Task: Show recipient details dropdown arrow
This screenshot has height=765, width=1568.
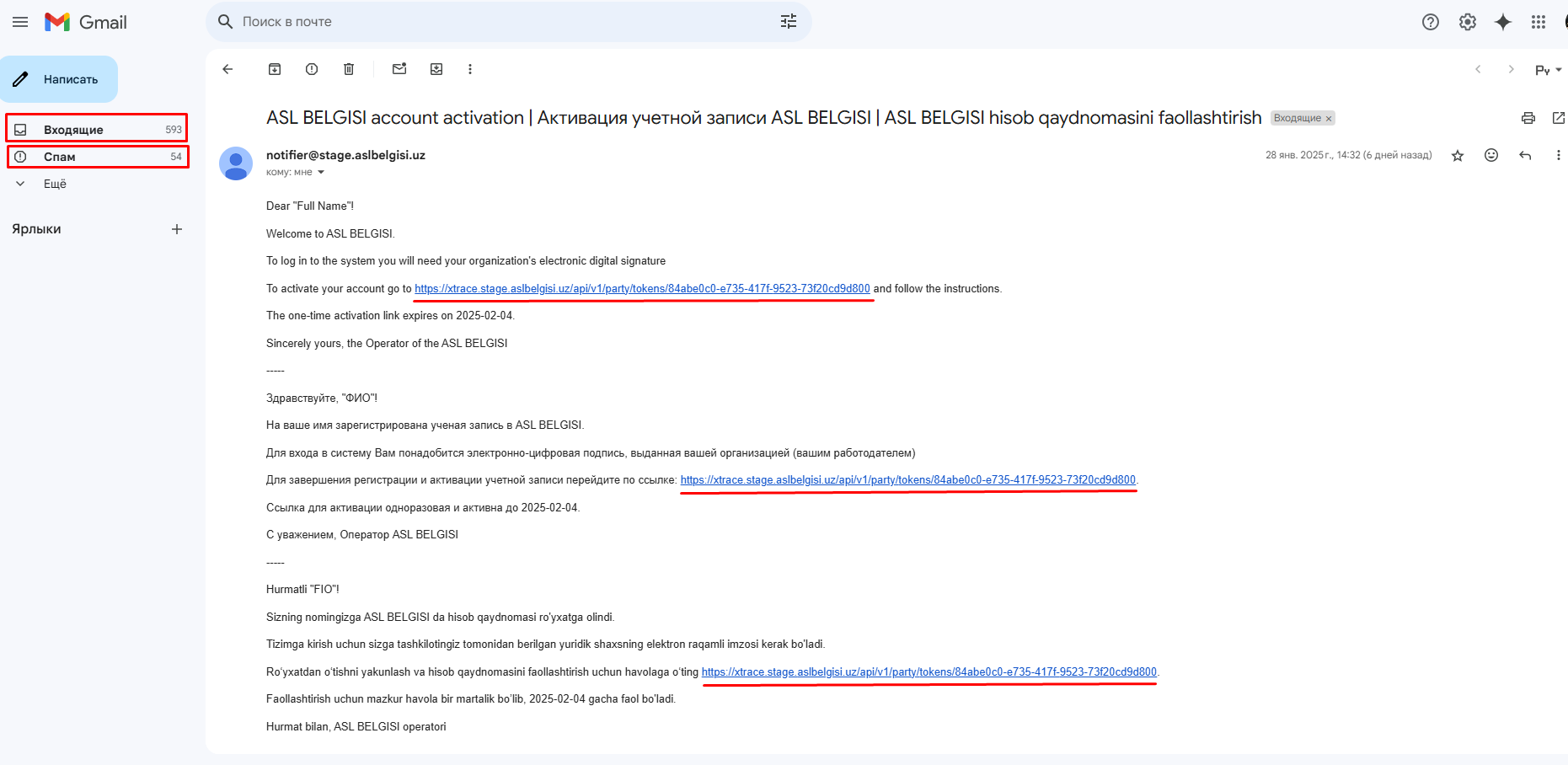Action: point(321,172)
